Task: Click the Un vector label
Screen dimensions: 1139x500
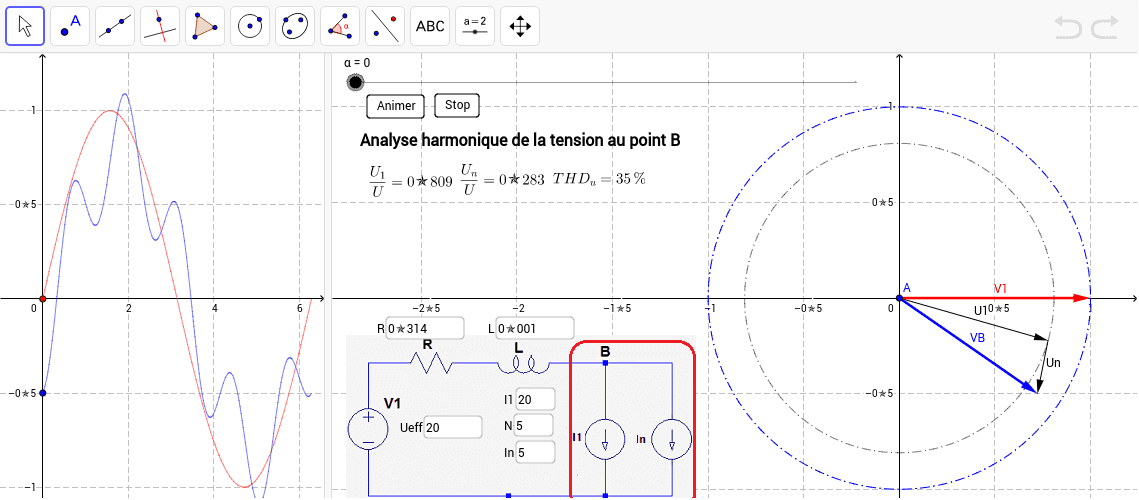Action: 1053,362
